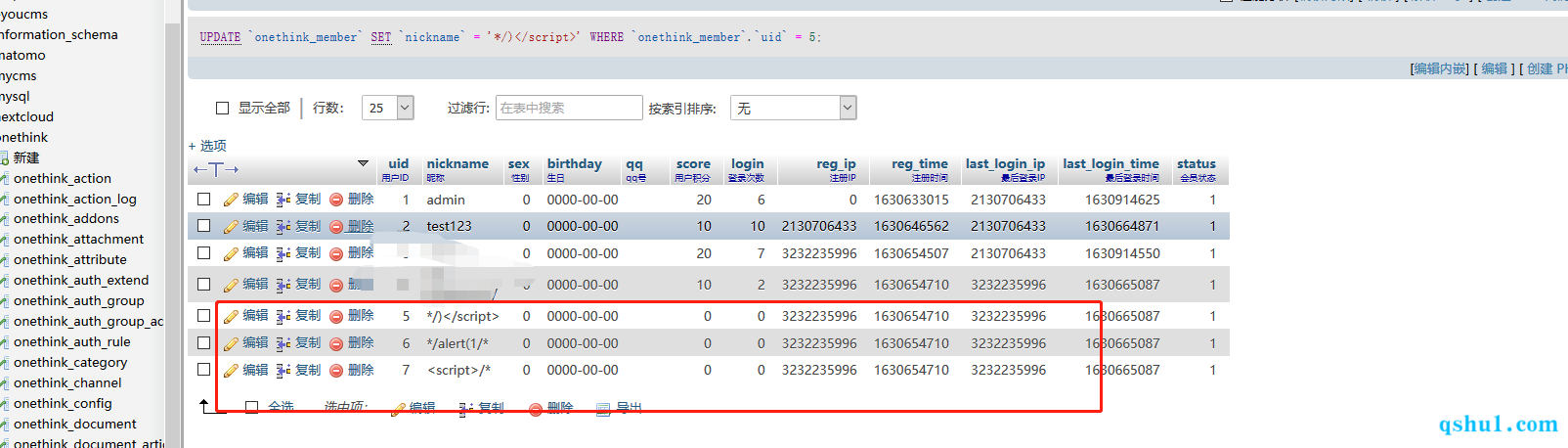Sort by the last_login_time column header
This screenshot has width=1568, height=448.
click(x=1111, y=164)
